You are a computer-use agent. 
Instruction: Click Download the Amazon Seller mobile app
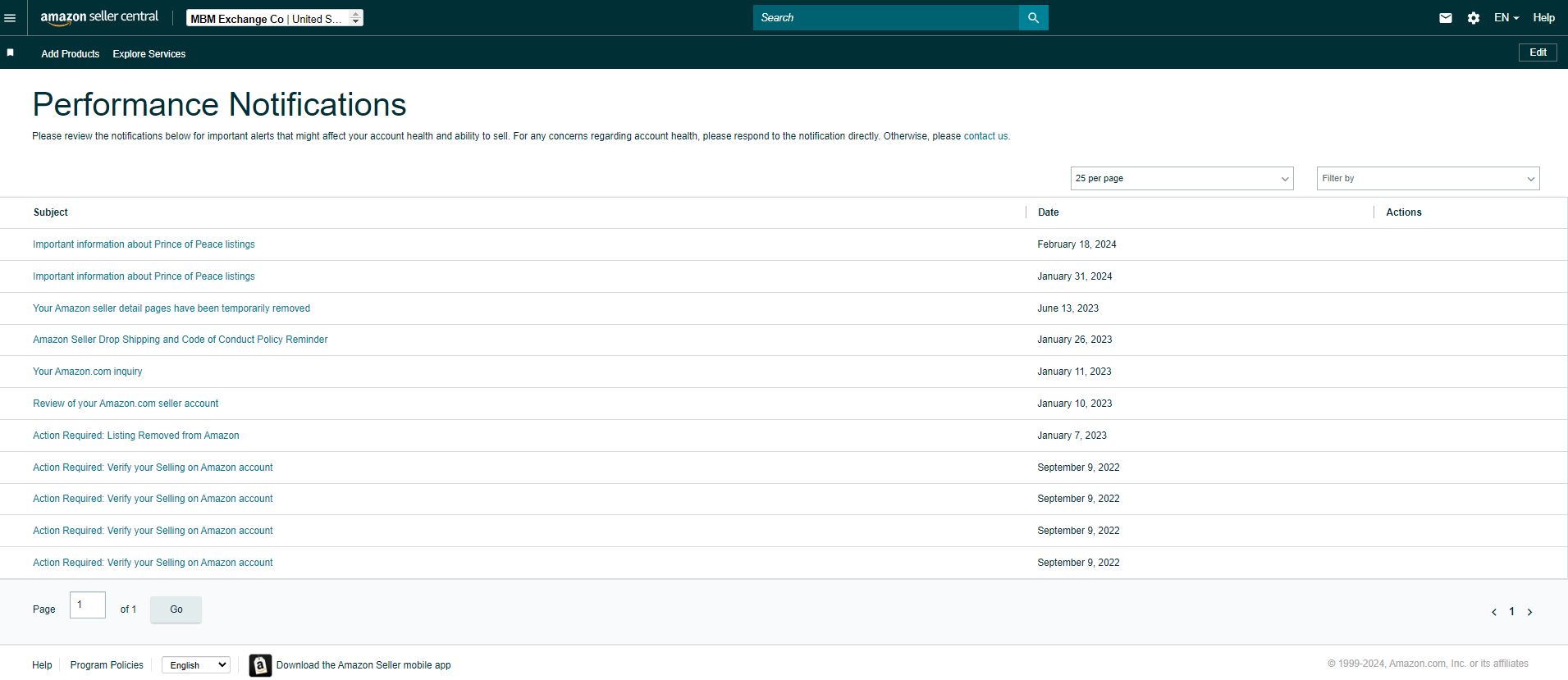[x=363, y=665]
